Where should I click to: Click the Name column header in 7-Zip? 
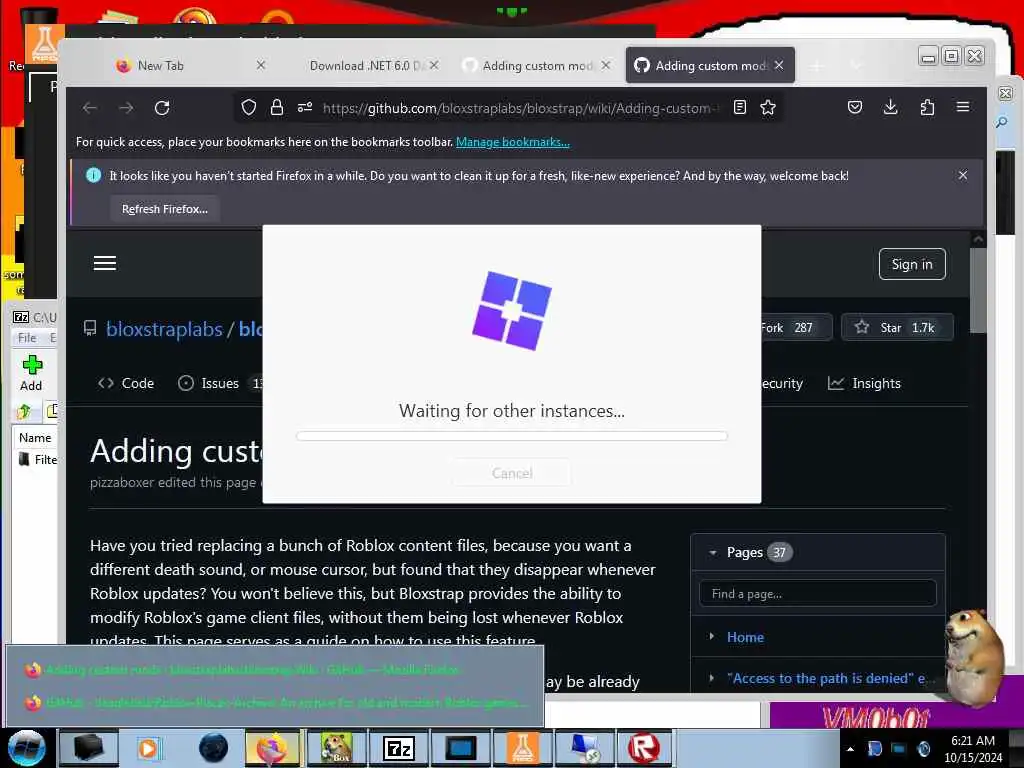35,438
